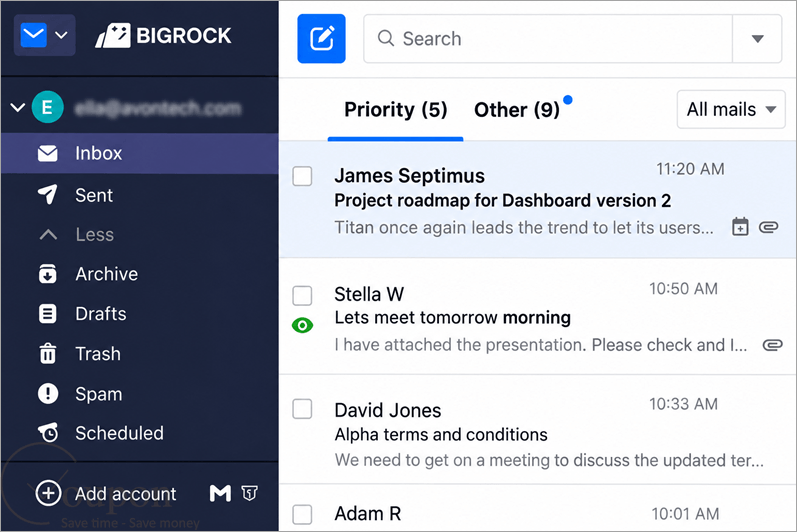Click inside the Search input field
This screenshot has height=532, width=797.
coord(548,39)
